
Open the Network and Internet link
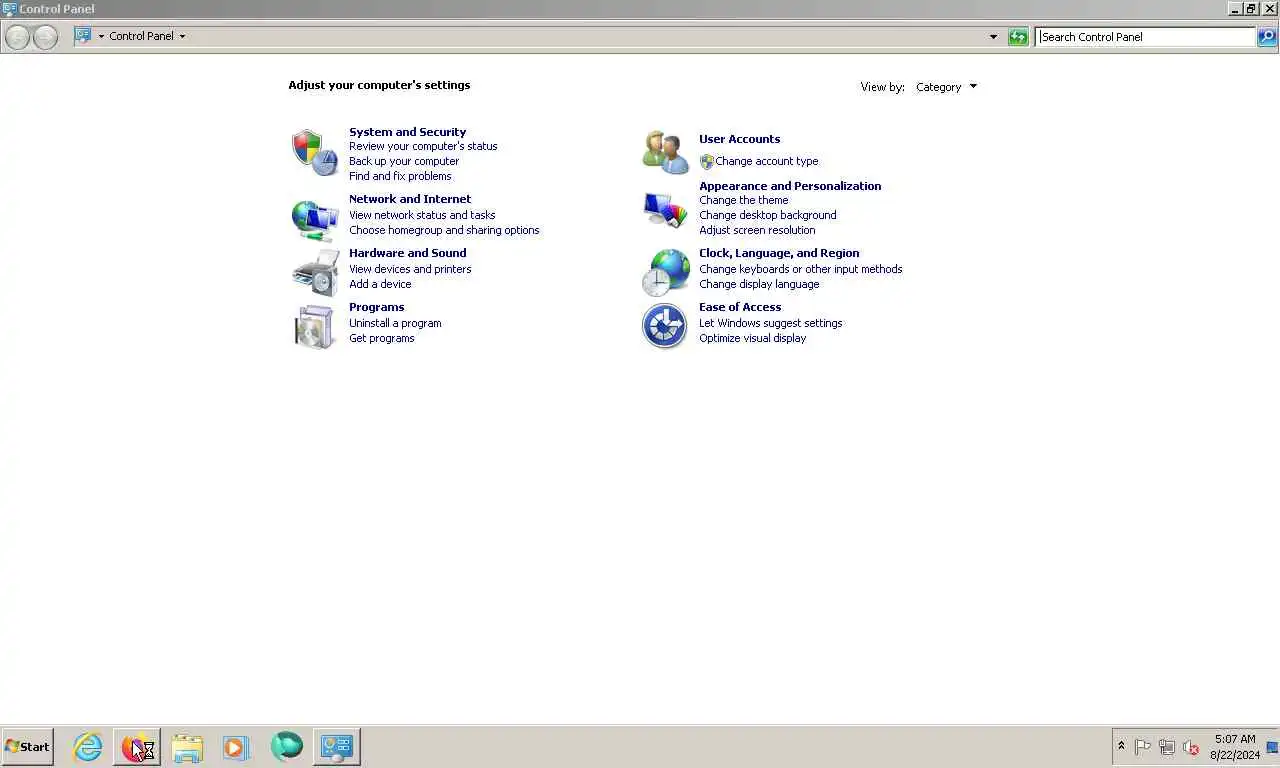tap(410, 199)
